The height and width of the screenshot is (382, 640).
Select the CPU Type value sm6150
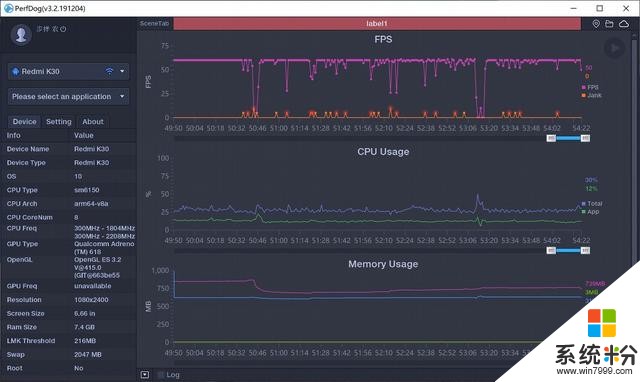click(x=87, y=190)
